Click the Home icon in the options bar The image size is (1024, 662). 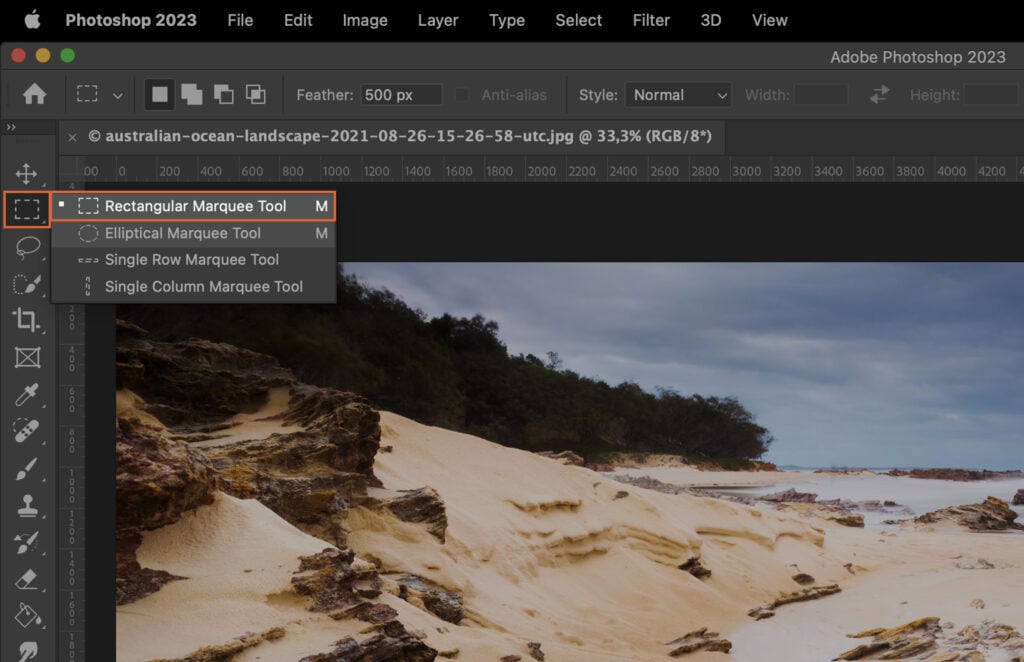[x=36, y=93]
